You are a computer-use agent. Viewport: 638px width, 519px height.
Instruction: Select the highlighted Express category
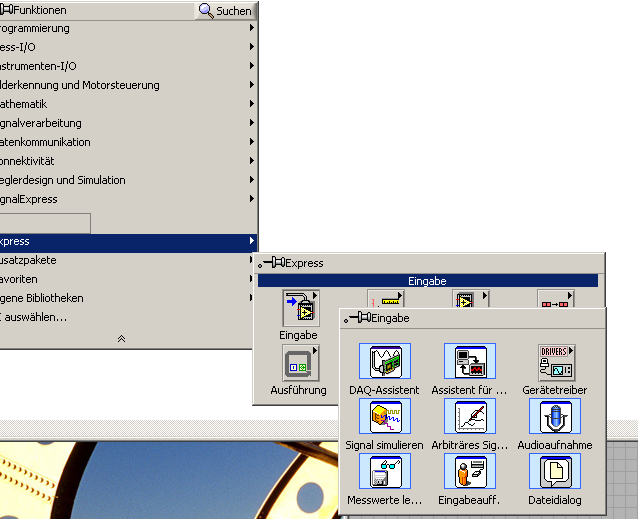128,241
